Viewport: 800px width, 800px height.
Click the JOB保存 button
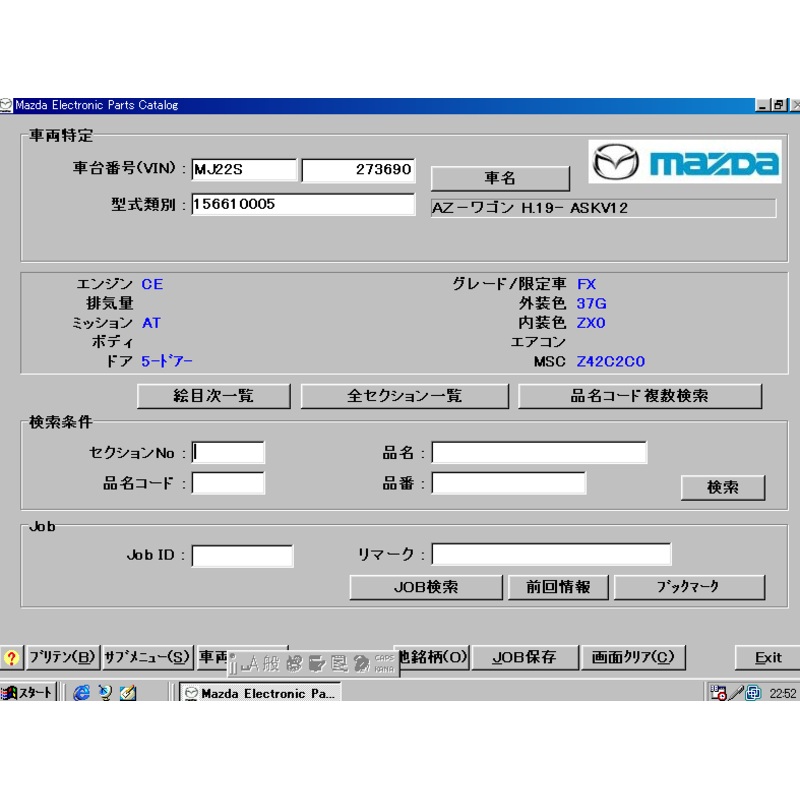(525, 658)
